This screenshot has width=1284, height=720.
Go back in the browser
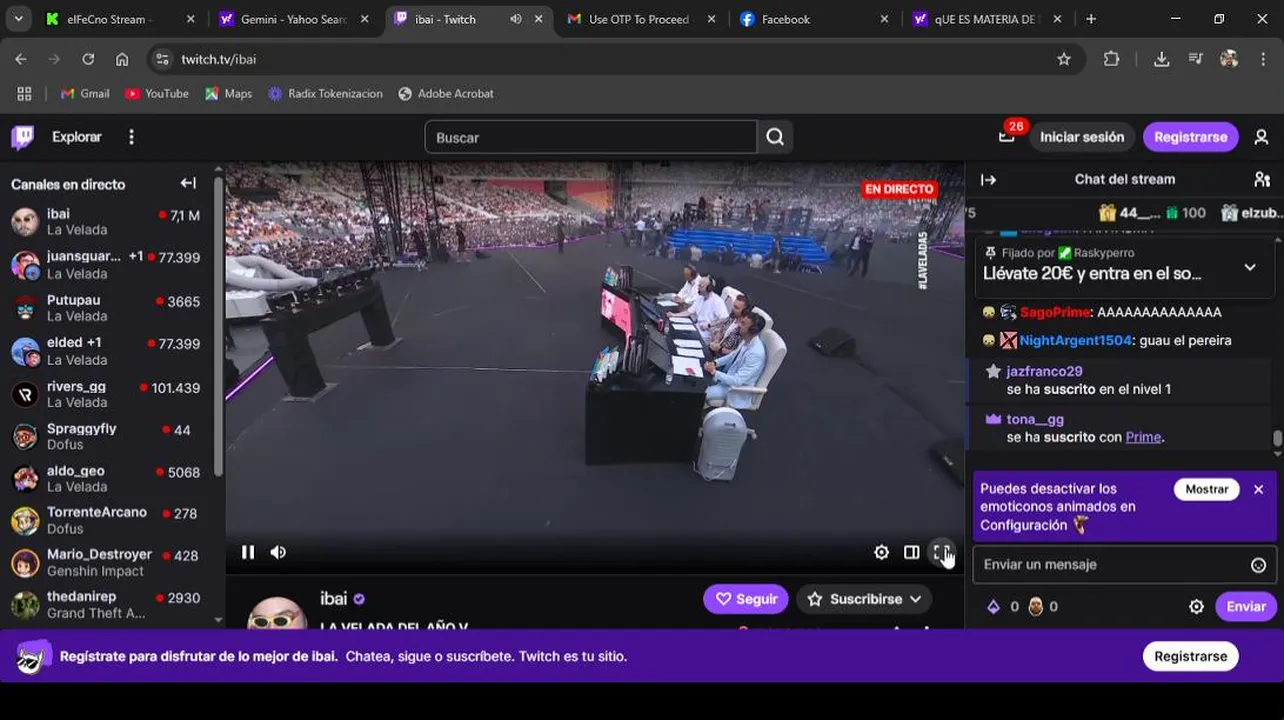click(x=21, y=59)
